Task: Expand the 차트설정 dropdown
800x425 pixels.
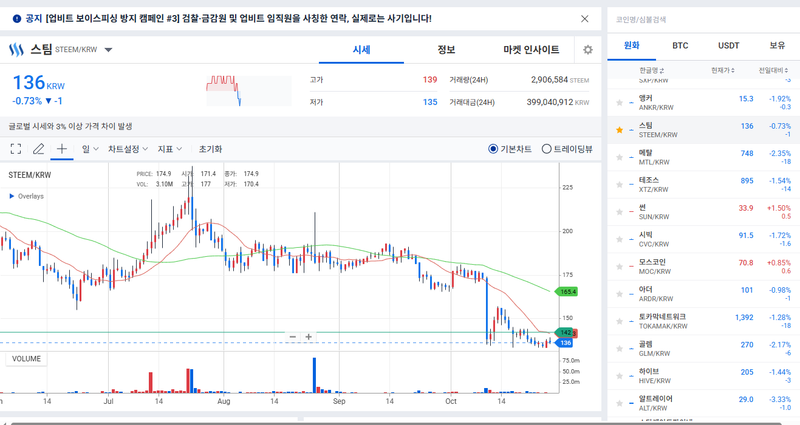Action: pos(128,149)
